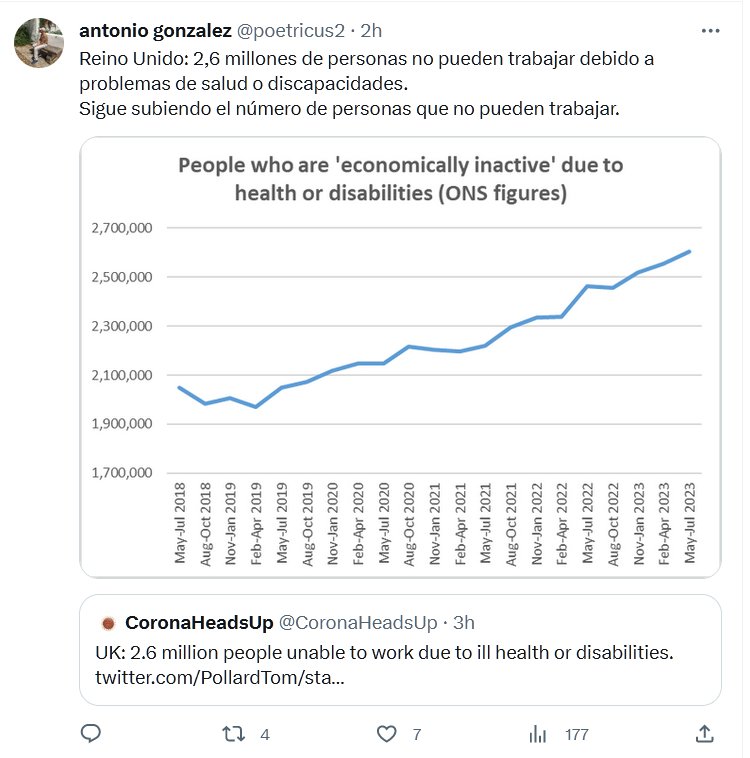
Task: Click the CoronaHeadsUp small avatar icon
Action: point(108,623)
